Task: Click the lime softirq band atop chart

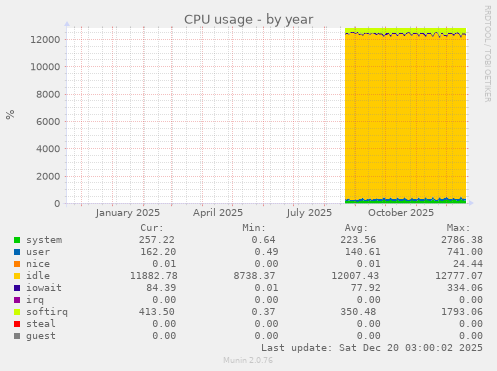Action: point(405,30)
